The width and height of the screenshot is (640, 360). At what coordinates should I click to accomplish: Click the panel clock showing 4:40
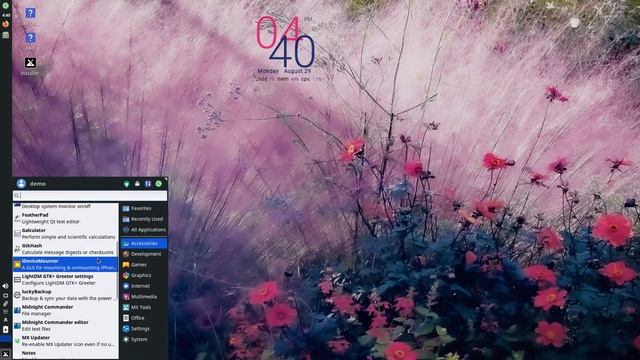point(6,15)
